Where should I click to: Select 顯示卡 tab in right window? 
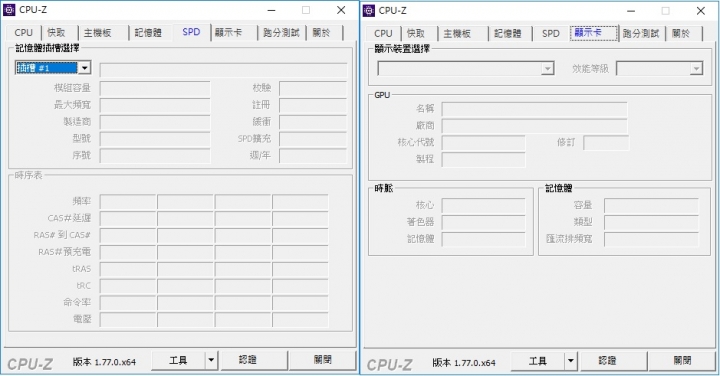(593, 33)
